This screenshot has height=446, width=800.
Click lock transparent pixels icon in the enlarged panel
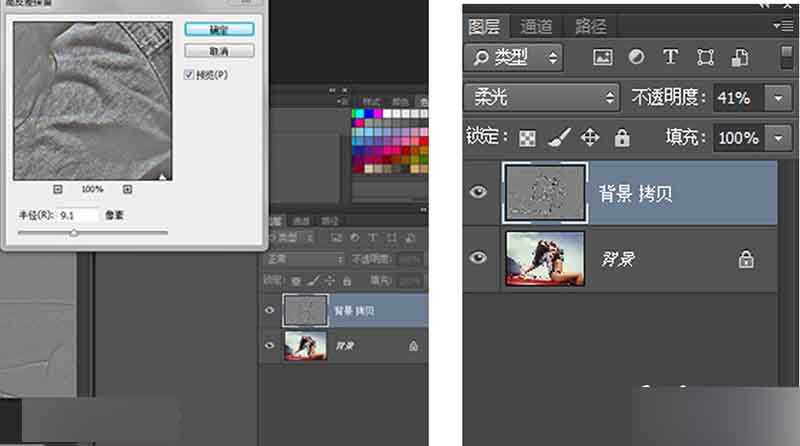527,137
